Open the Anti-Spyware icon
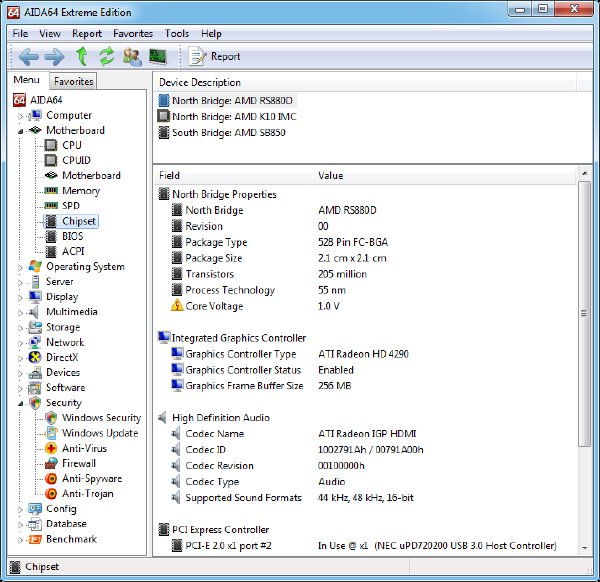 click(x=51, y=479)
